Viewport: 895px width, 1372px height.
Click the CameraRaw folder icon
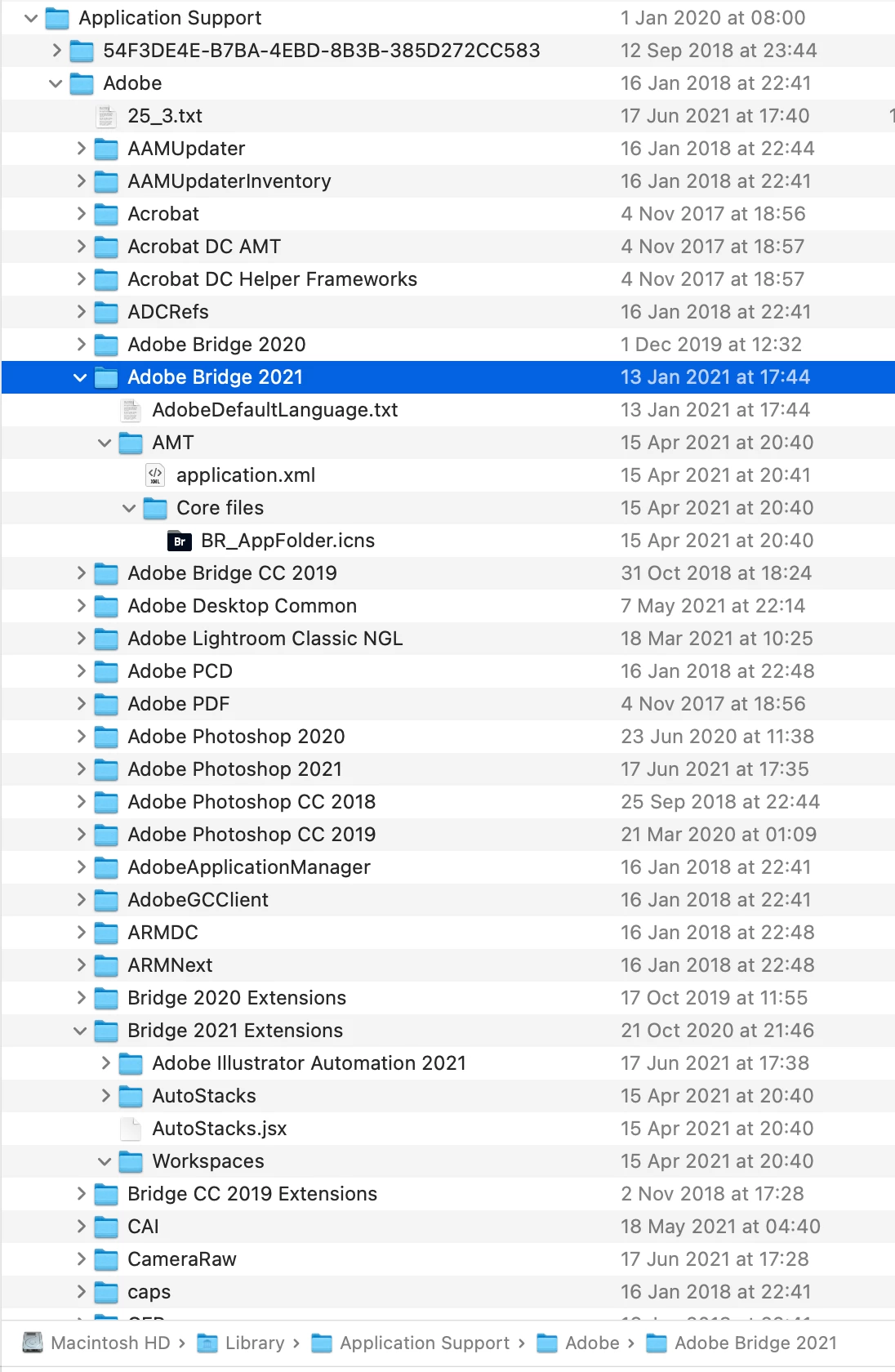pyautogui.click(x=106, y=1259)
